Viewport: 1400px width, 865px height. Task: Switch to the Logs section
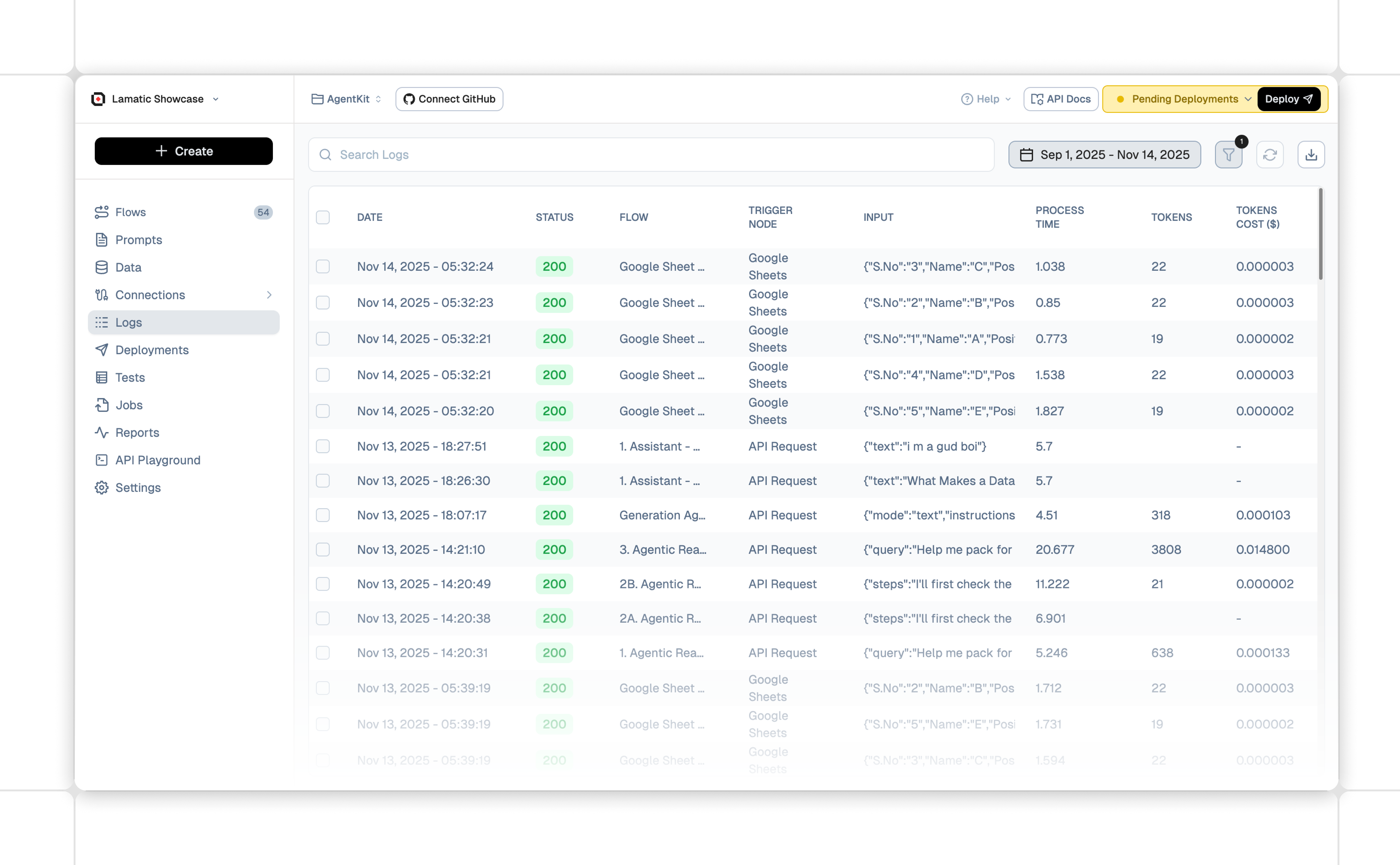click(128, 322)
